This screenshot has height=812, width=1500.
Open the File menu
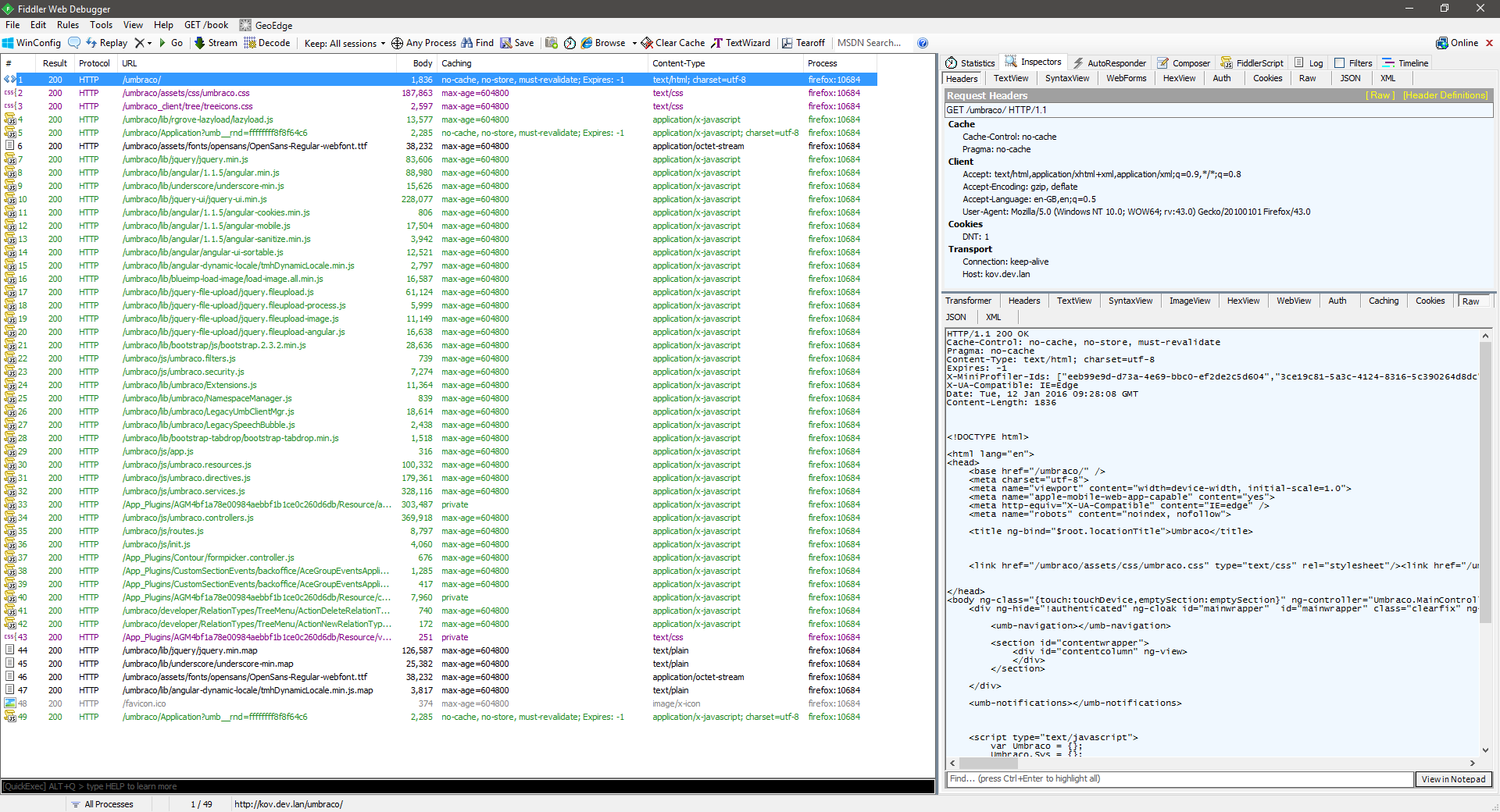coord(12,25)
